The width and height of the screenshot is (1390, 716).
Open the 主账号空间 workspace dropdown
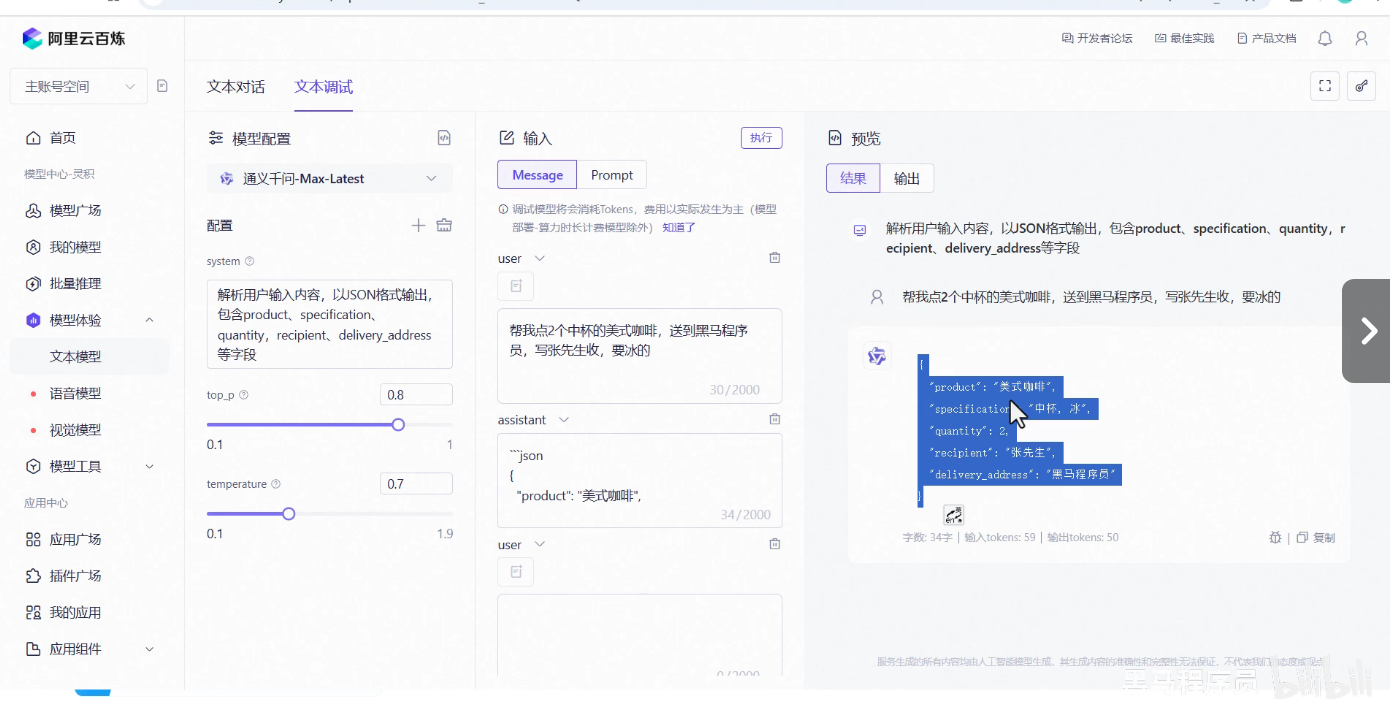coord(79,86)
